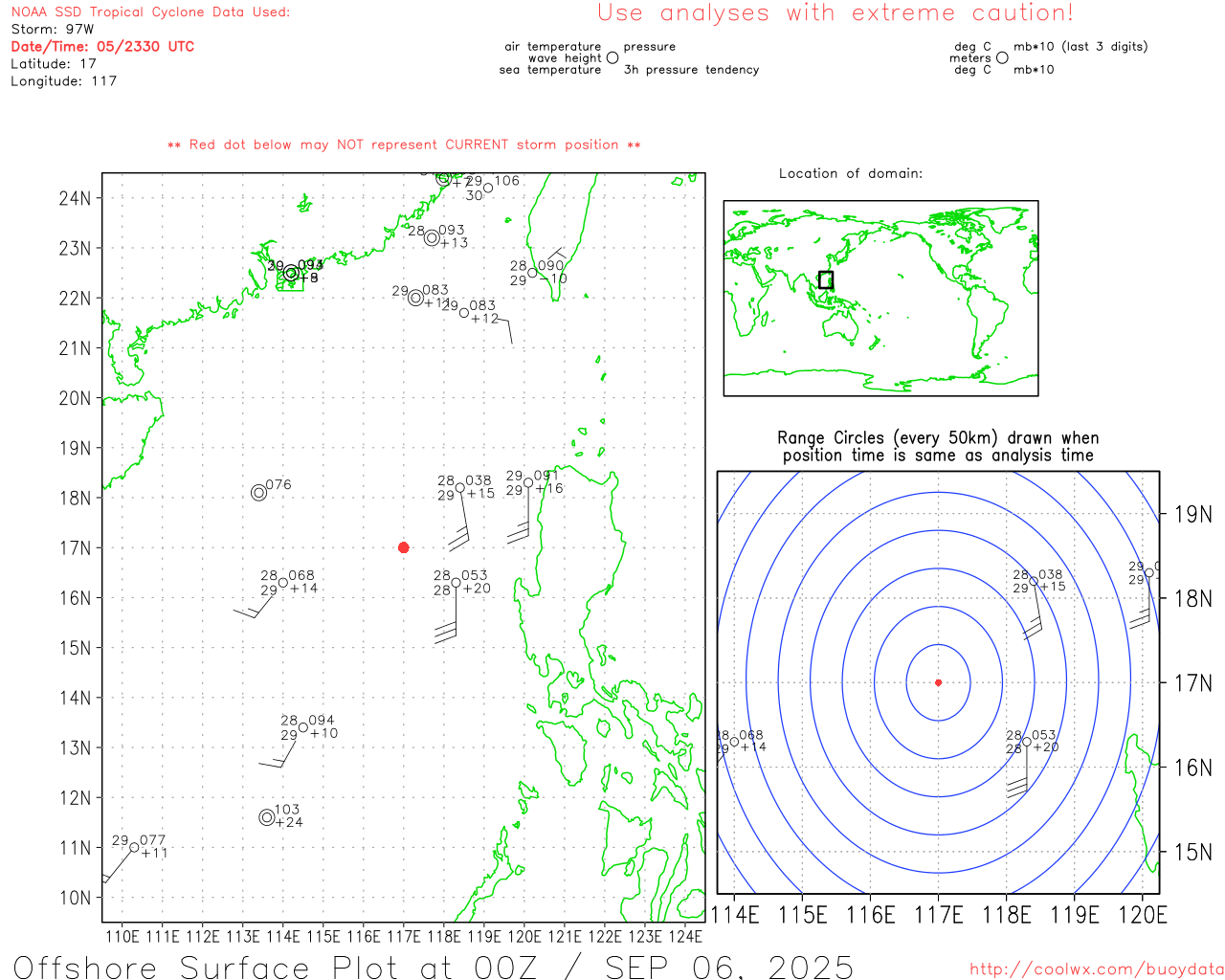Click the 114E label on range circles panel
The width and height of the screenshot is (1225, 980).
[735, 915]
